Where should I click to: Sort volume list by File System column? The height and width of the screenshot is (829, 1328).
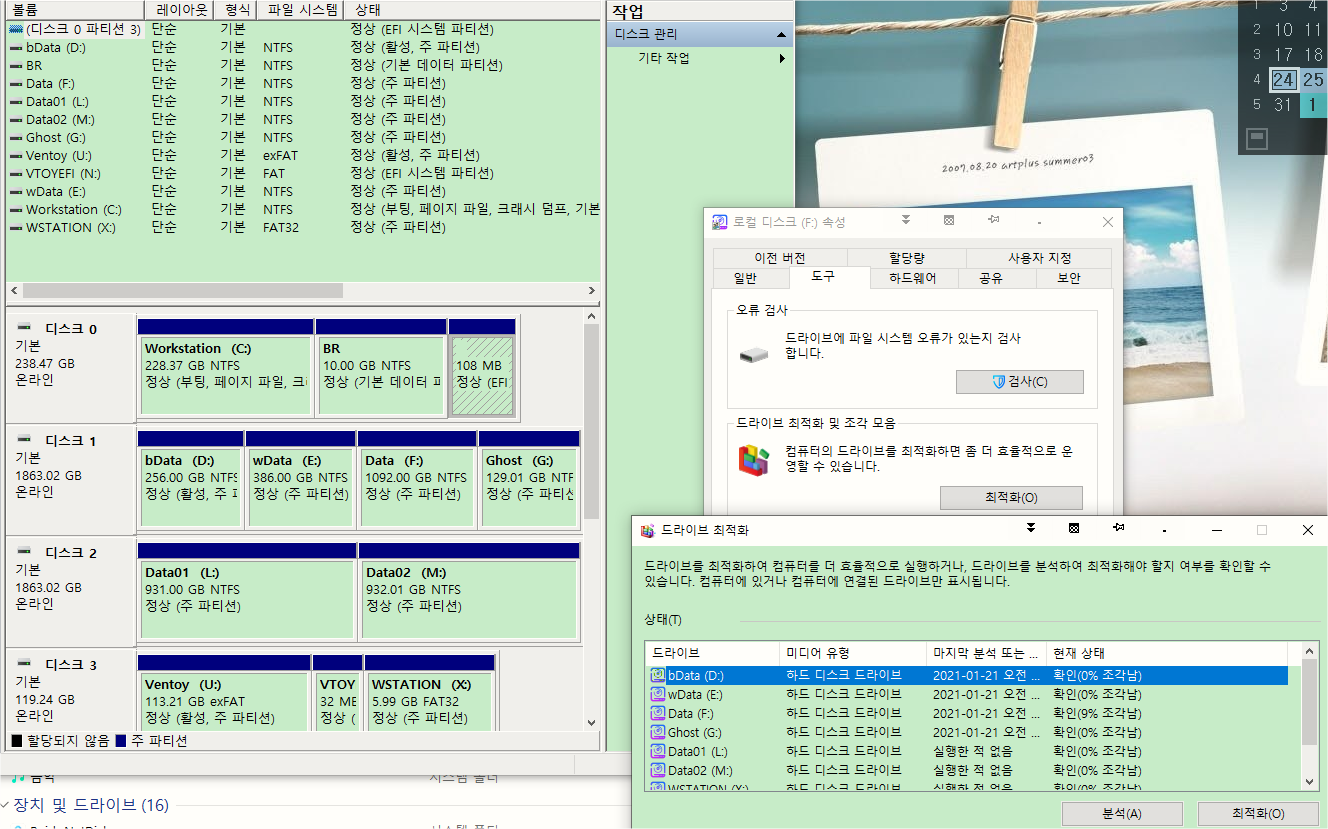coord(300,11)
